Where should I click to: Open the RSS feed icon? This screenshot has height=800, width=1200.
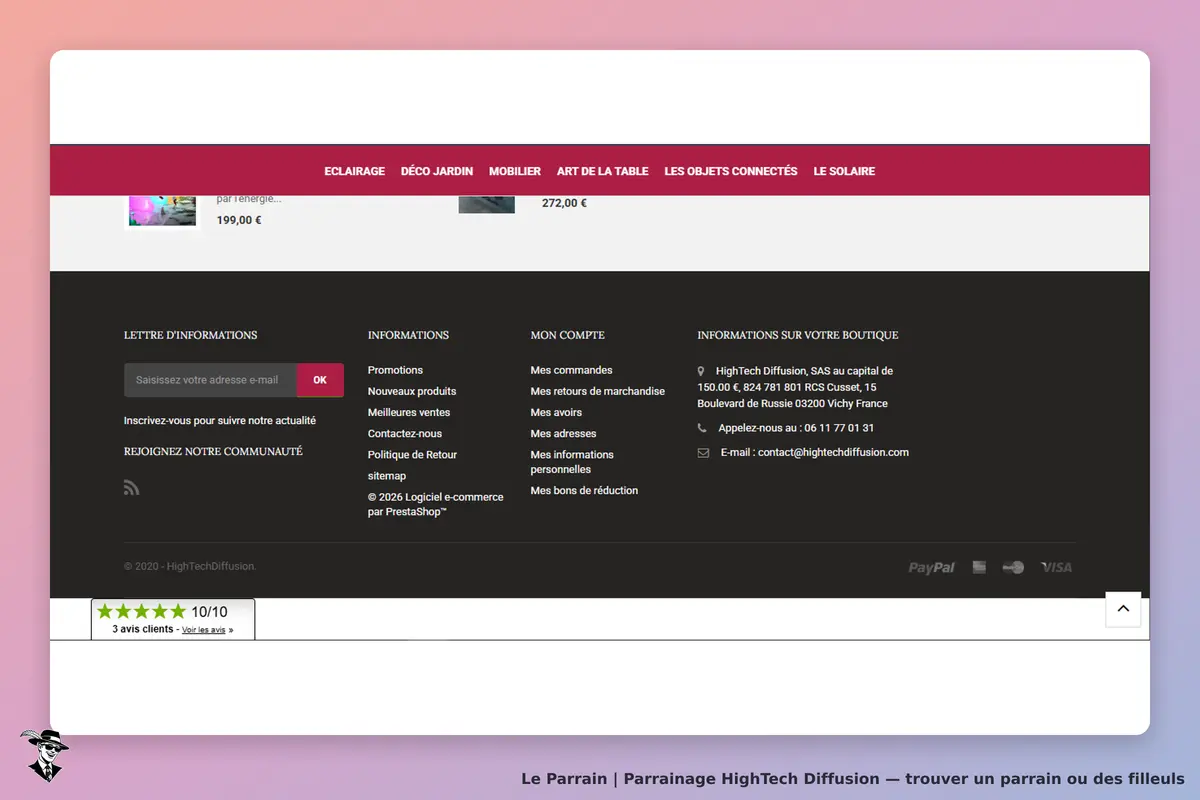click(131, 487)
